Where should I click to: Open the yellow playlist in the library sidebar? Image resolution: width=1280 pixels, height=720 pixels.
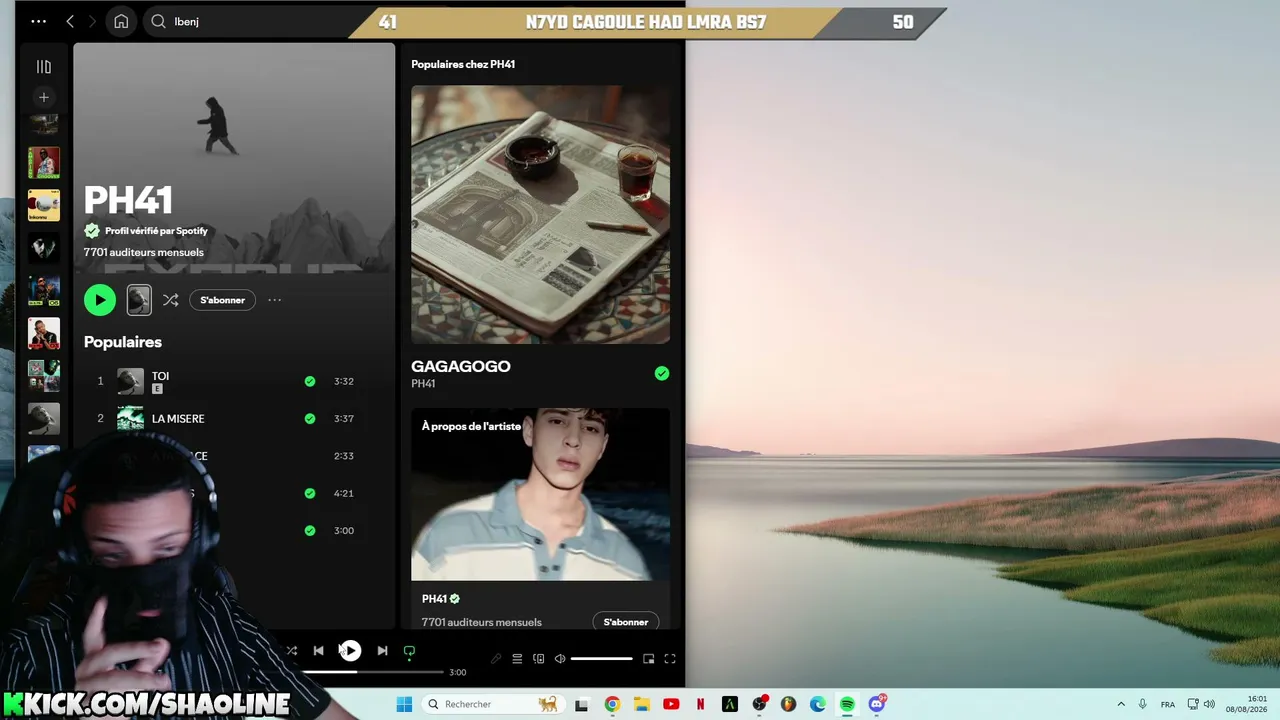[x=44, y=205]
